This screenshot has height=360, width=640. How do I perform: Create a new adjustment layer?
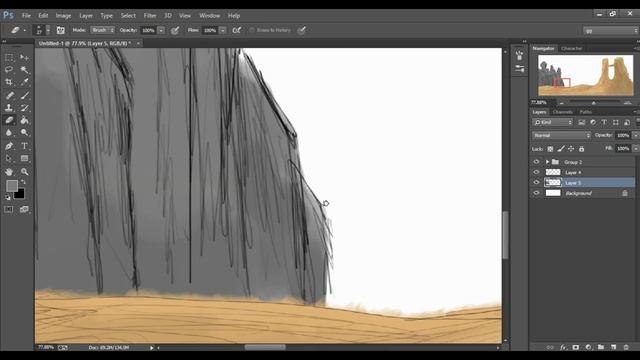(588, 347)
